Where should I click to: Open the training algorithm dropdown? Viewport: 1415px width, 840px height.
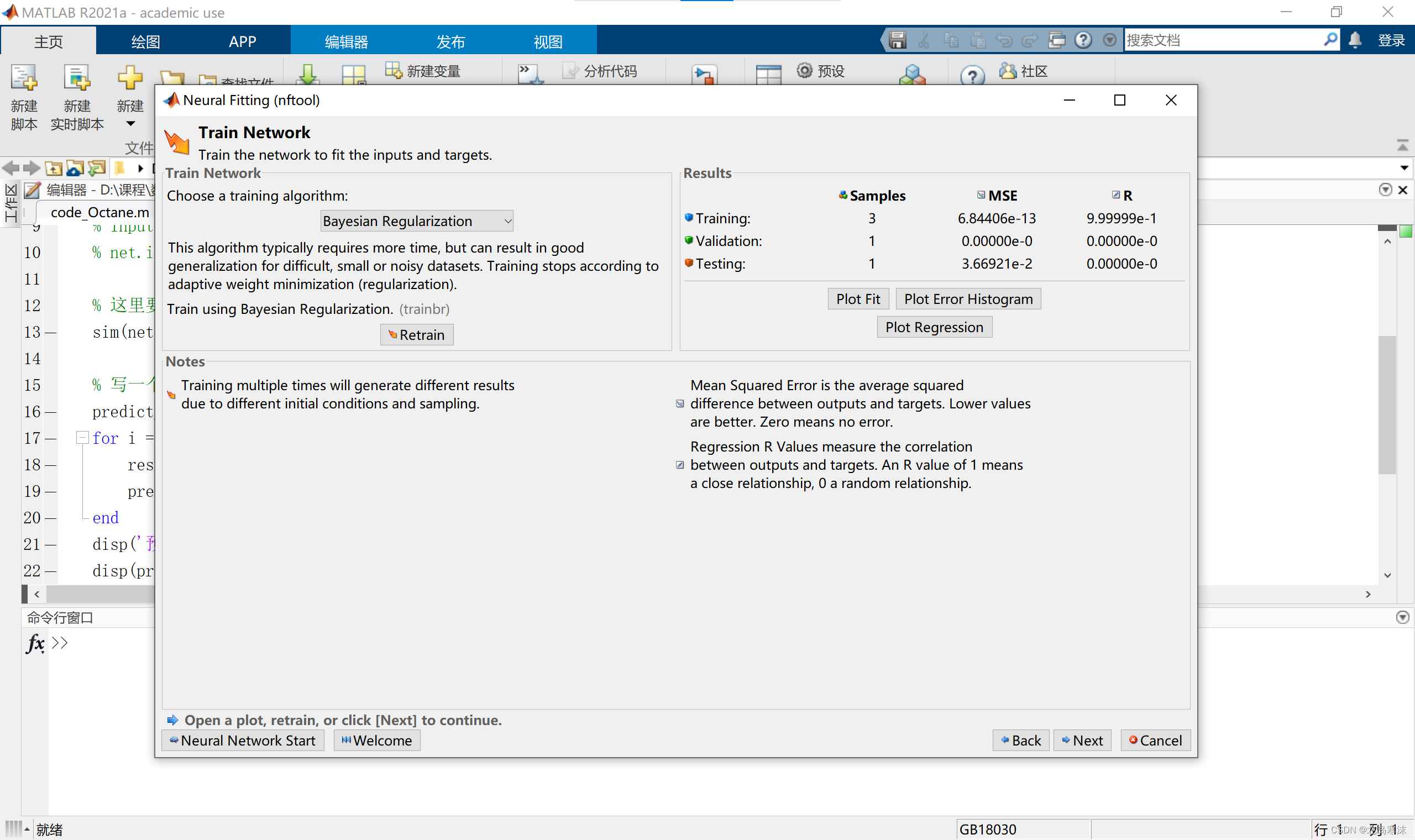coord(417,221)
